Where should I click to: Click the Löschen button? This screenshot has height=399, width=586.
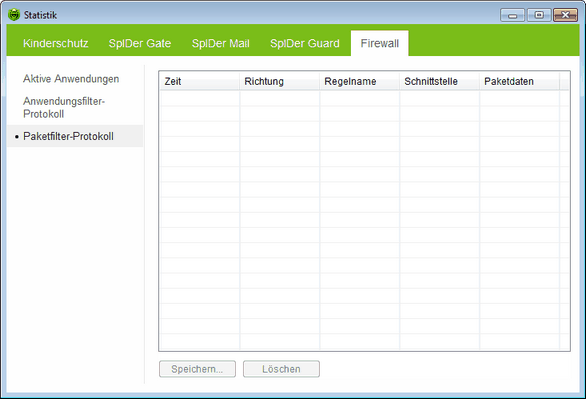click(281, 369)
